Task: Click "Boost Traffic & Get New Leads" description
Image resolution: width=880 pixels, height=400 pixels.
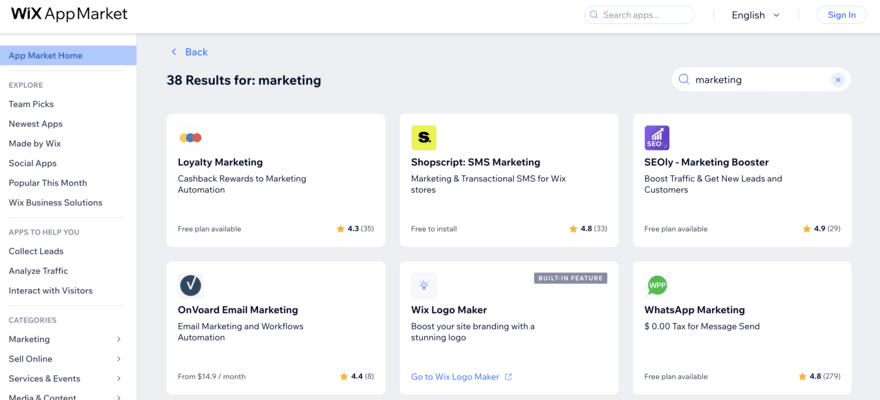Action: pyautogui.click(x=713, y=185)
